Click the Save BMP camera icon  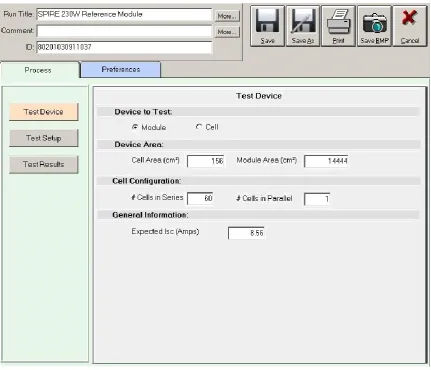(374, 26)
